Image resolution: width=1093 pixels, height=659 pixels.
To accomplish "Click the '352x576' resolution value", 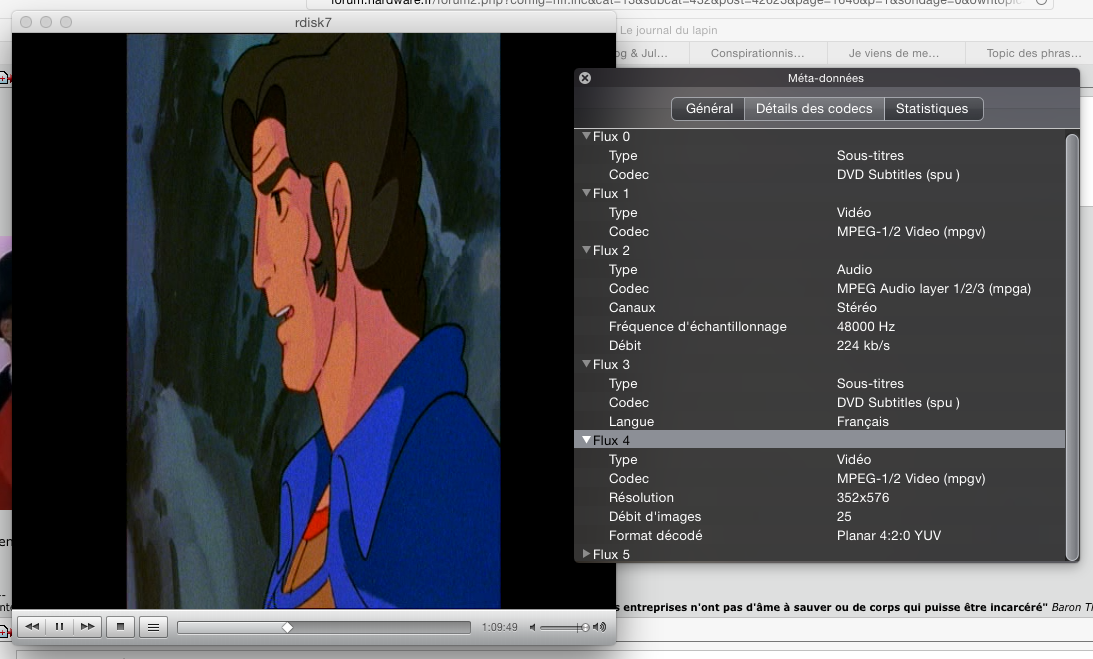I will point(863,497).
